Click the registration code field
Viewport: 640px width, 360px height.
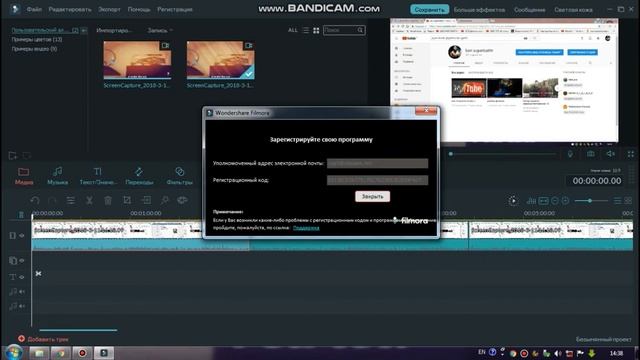pyautogui.click(x=377, y=180)
